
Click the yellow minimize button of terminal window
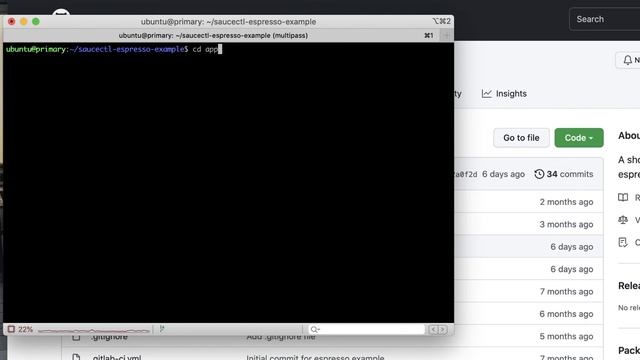[24, 21]
